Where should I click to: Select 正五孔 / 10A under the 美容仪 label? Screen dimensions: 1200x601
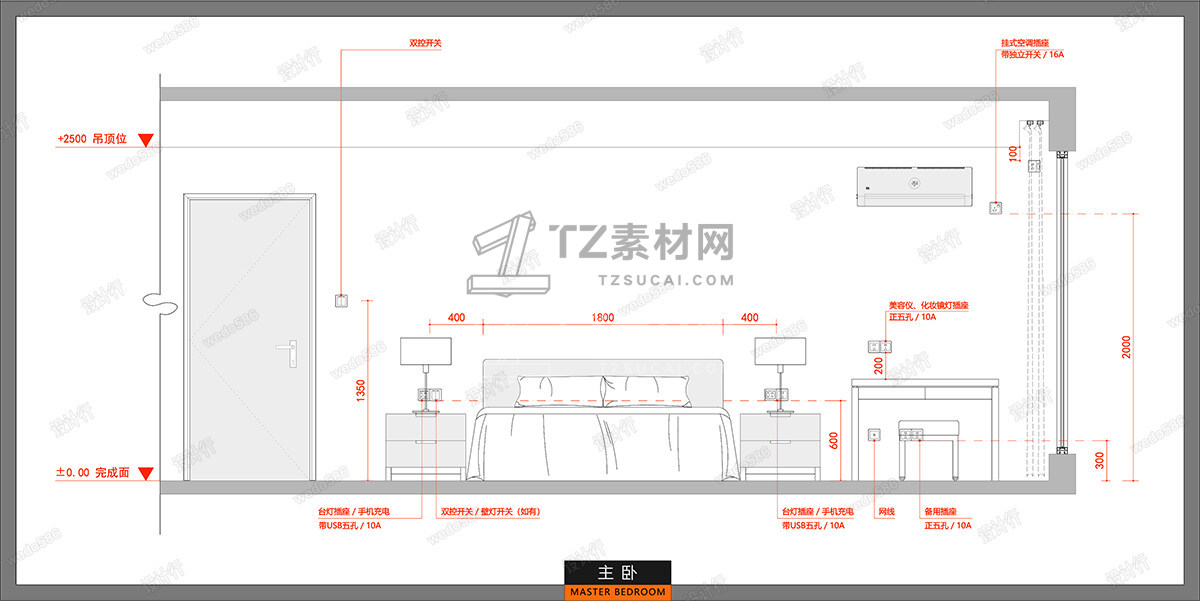click(x=912, y=317)
